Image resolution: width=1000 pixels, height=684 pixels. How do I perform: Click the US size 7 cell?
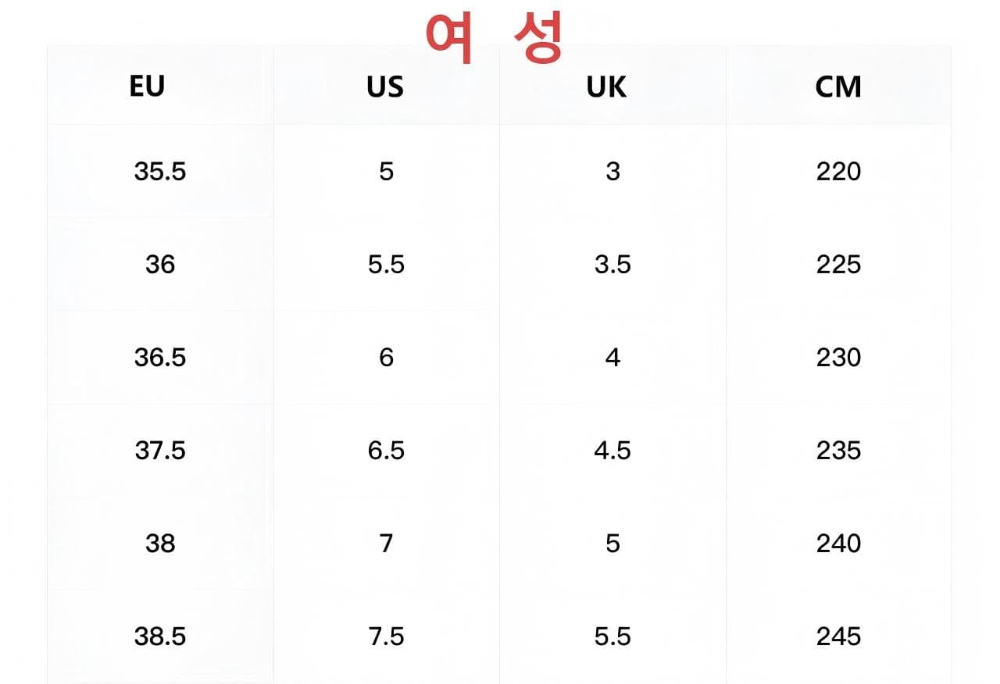tap(386, 543)
